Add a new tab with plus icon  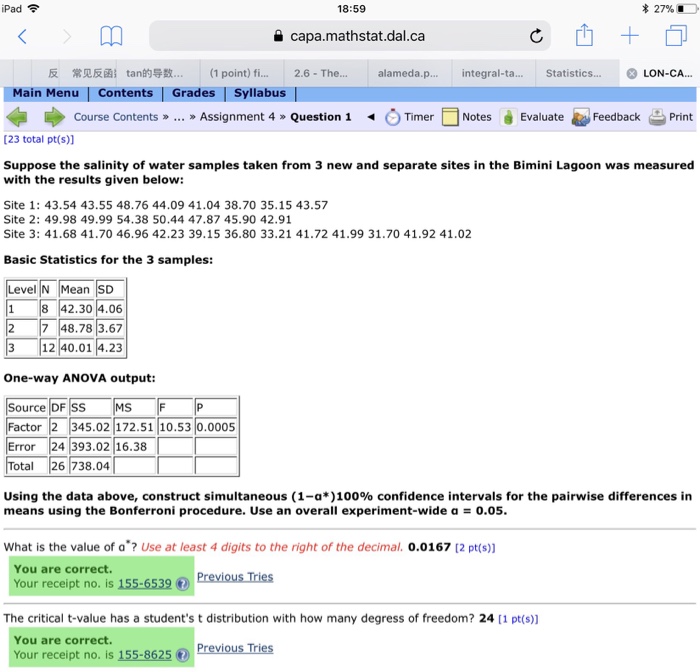pos(629,35)
